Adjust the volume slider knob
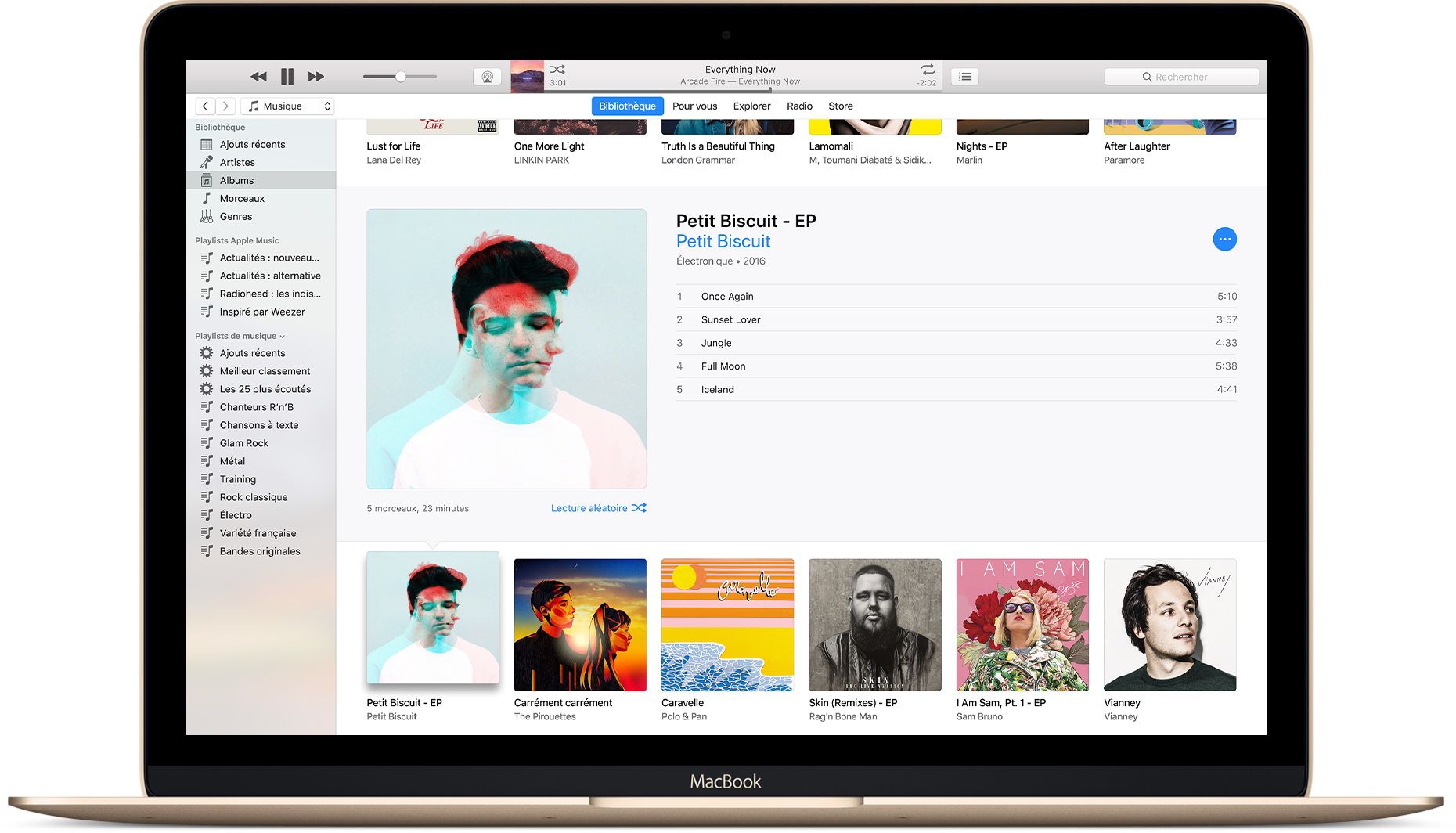The width and height of the screenshot is (1456, 833). [x=400, y=77]
